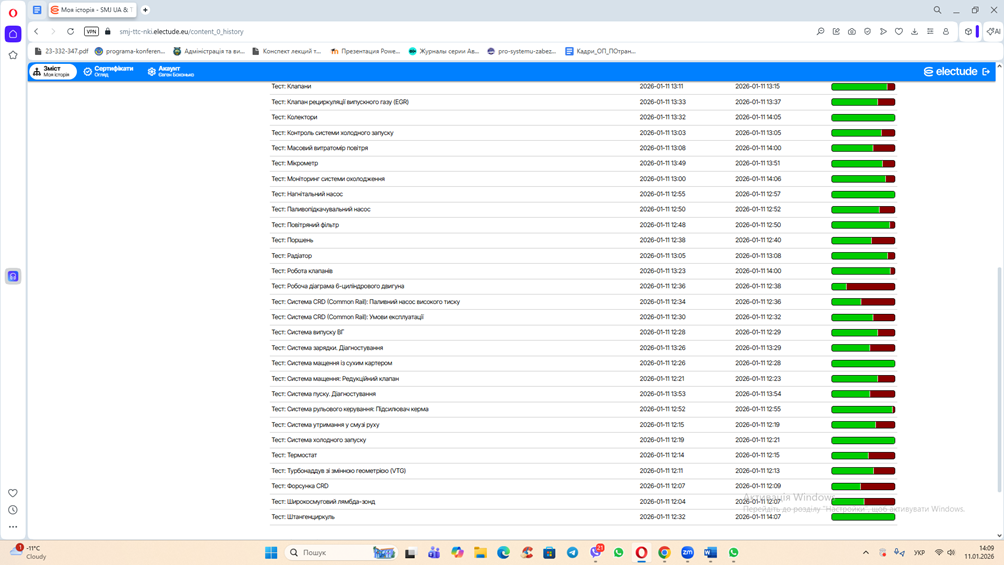Open the Opera sidebar three-dots menu
Viewport: 1004px width, 565px height.
click(13, 527)
